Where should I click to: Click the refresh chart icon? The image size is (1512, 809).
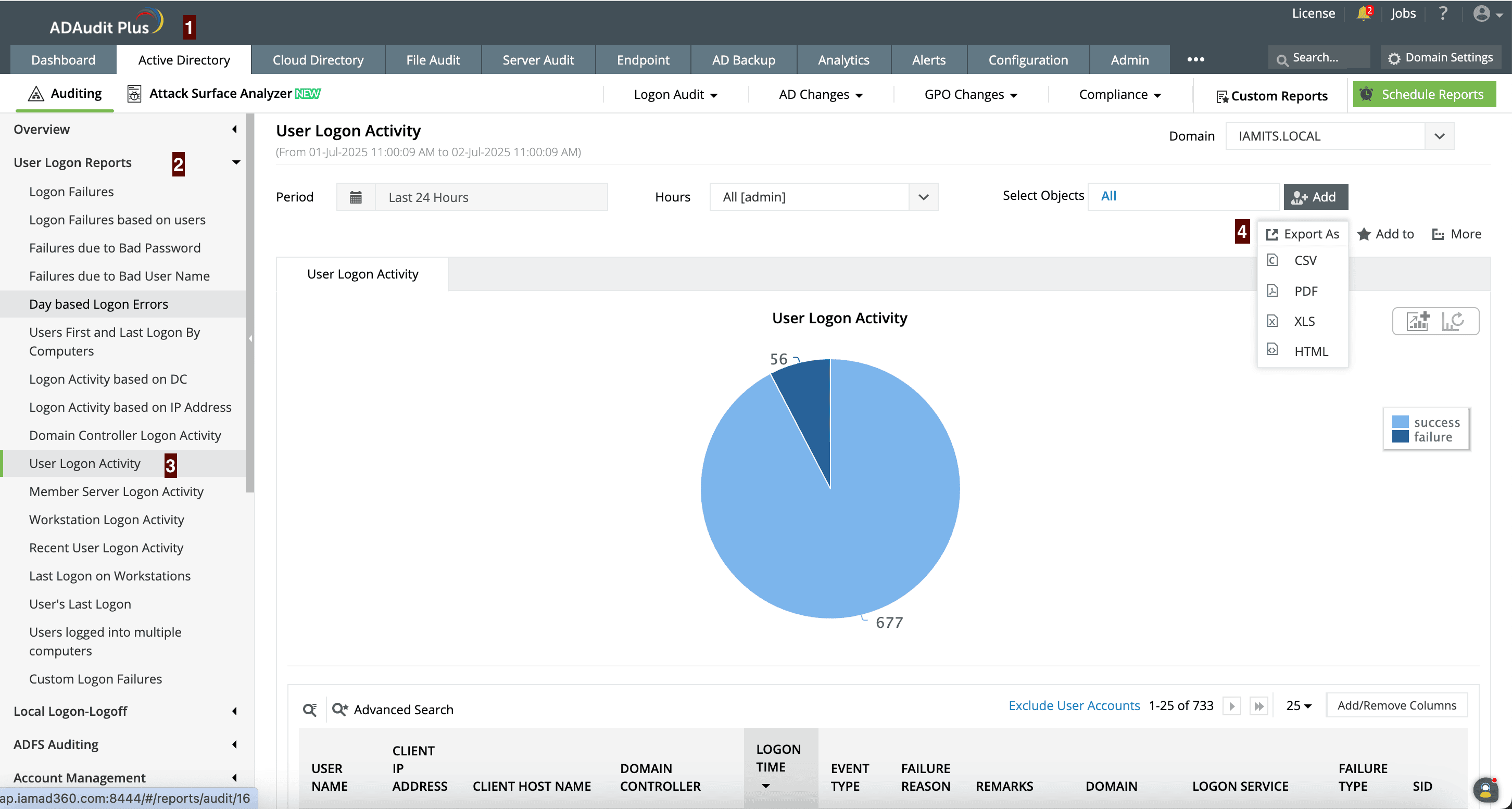[x=1453, y=321]
